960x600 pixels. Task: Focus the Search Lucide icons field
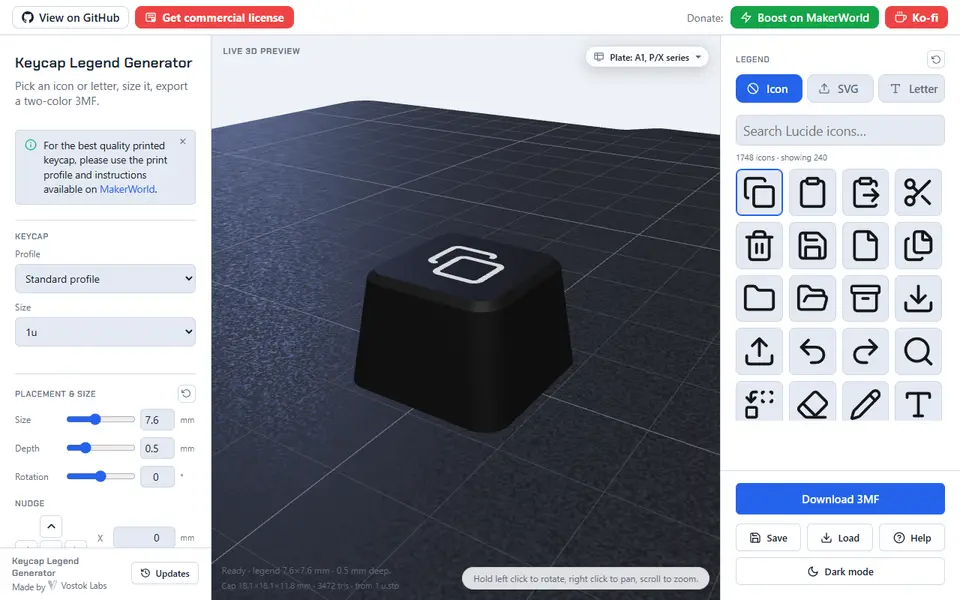click(x=840, y=130)
